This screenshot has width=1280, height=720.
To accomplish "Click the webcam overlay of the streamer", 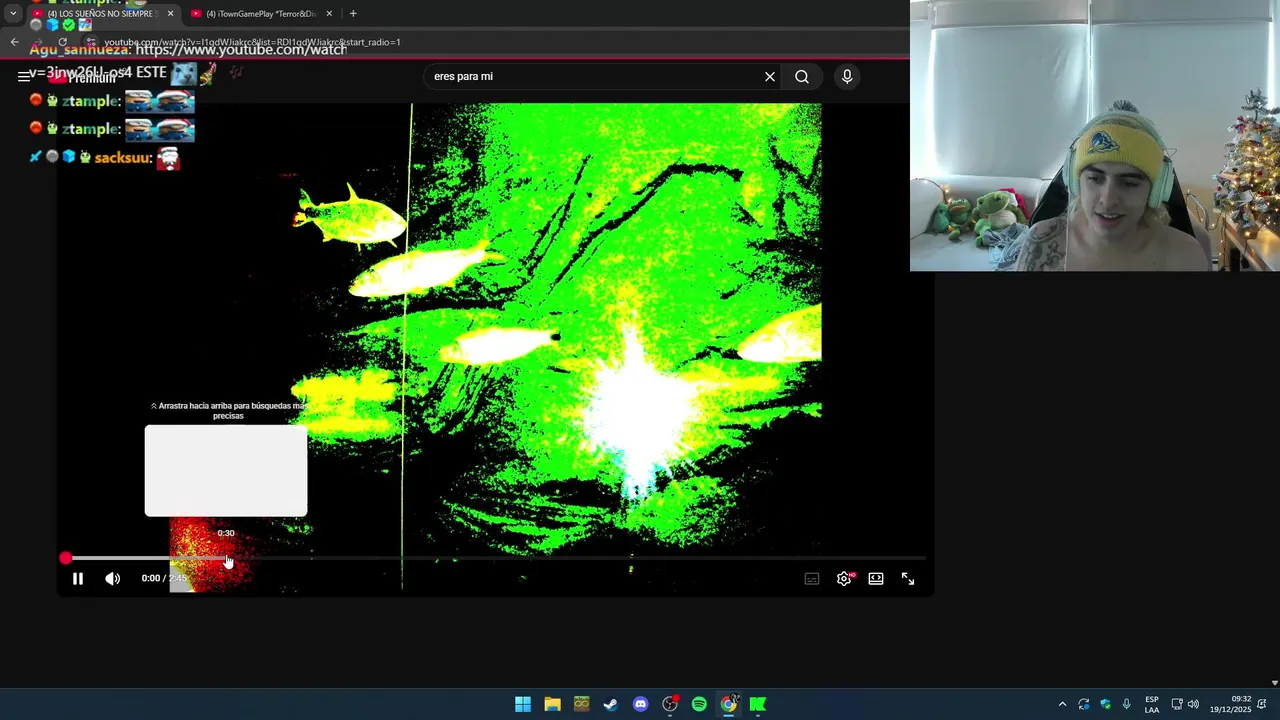I will click(x=1095, y=135).
